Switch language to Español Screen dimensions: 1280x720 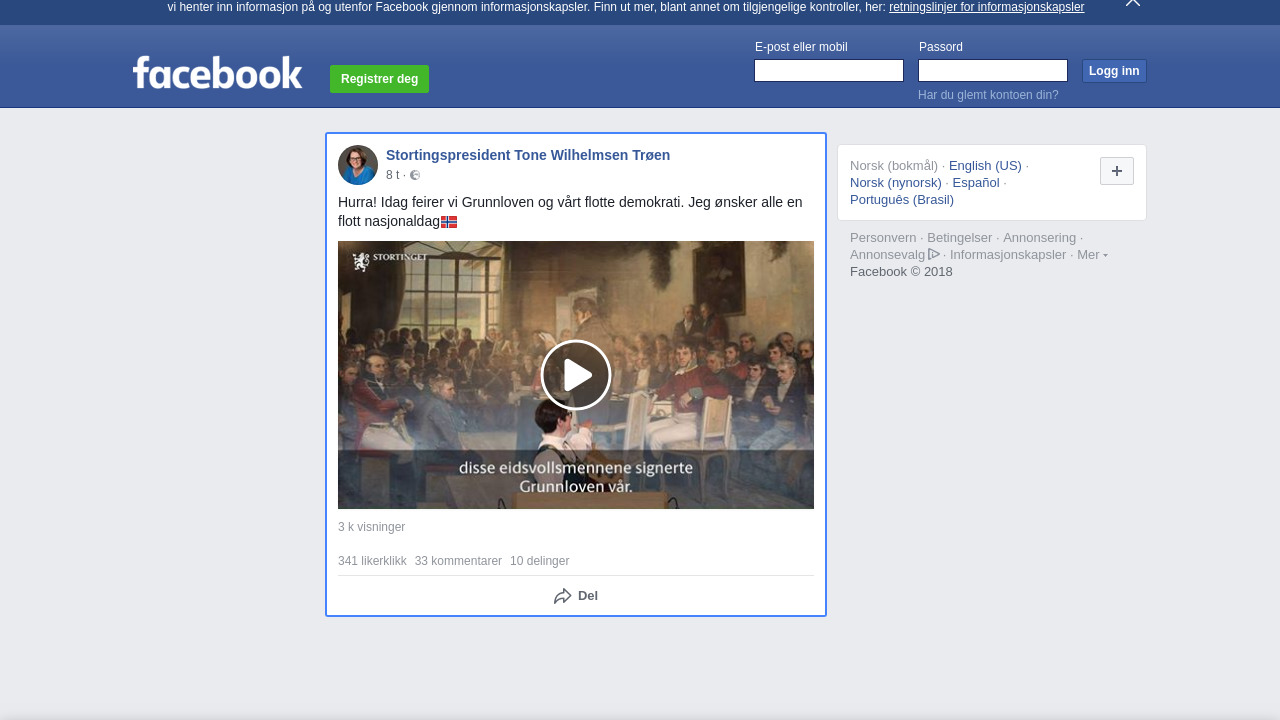click(x=976, y=183)
